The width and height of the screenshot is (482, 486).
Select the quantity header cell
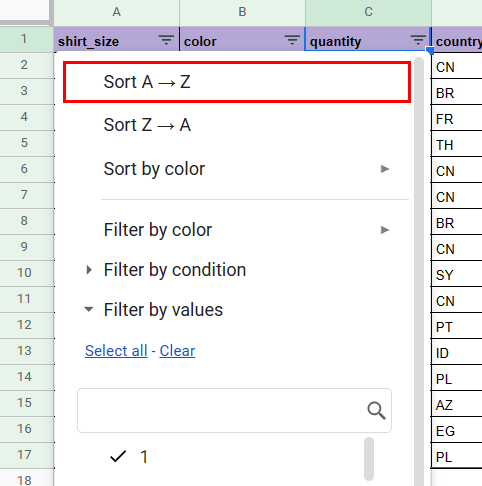[x=368, y=40]
